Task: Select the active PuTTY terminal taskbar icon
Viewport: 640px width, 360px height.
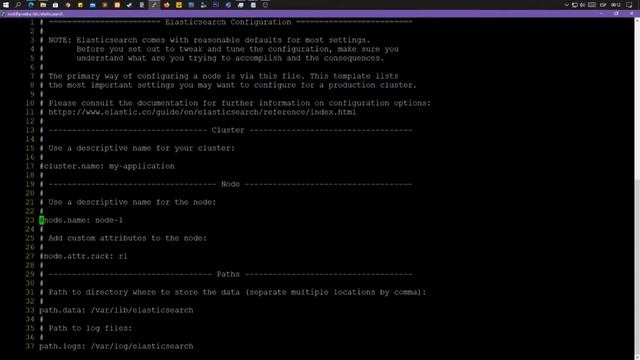Action: pos(154,5)
